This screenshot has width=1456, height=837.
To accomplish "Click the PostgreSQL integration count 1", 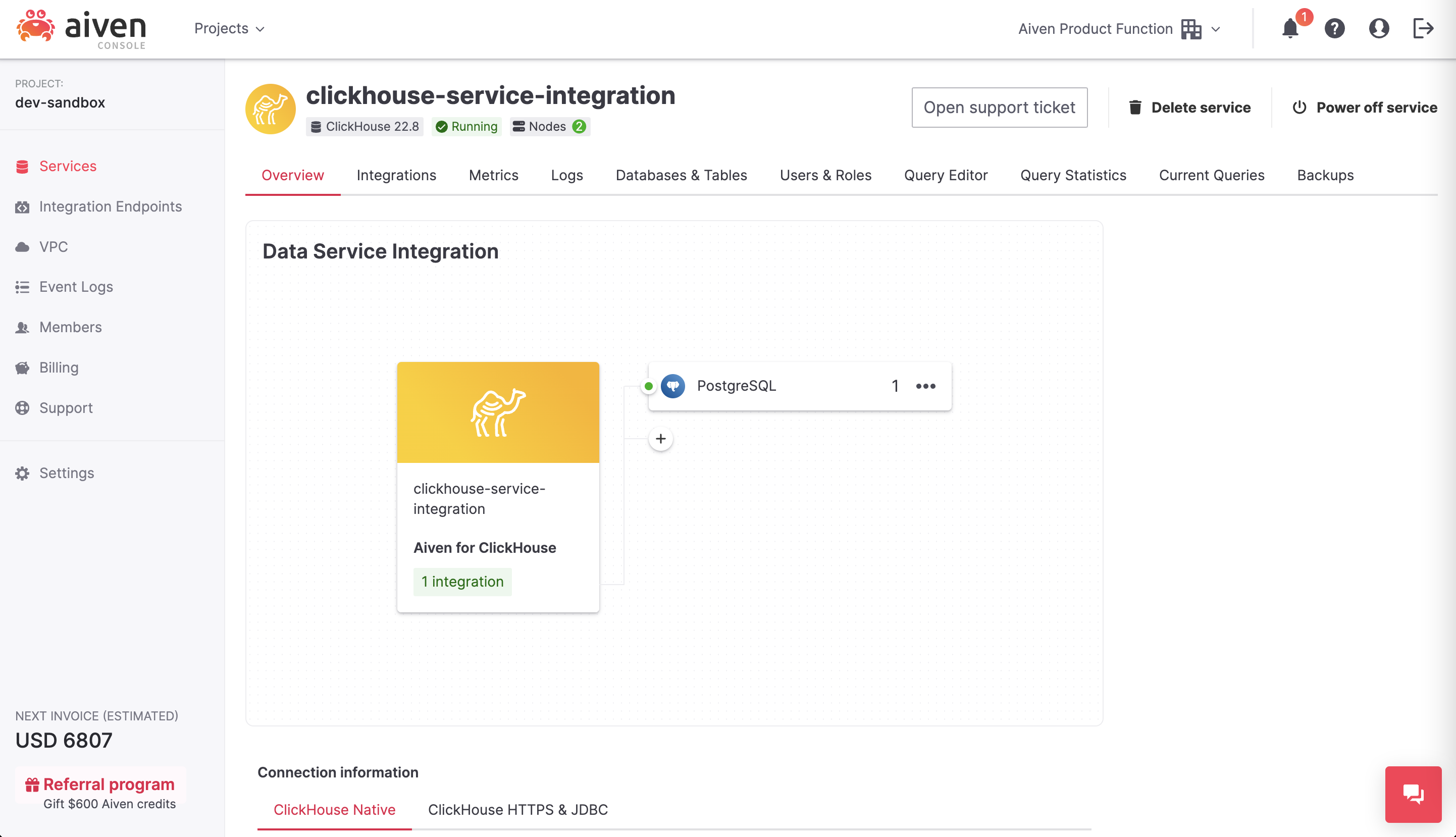I will point(895,386).
